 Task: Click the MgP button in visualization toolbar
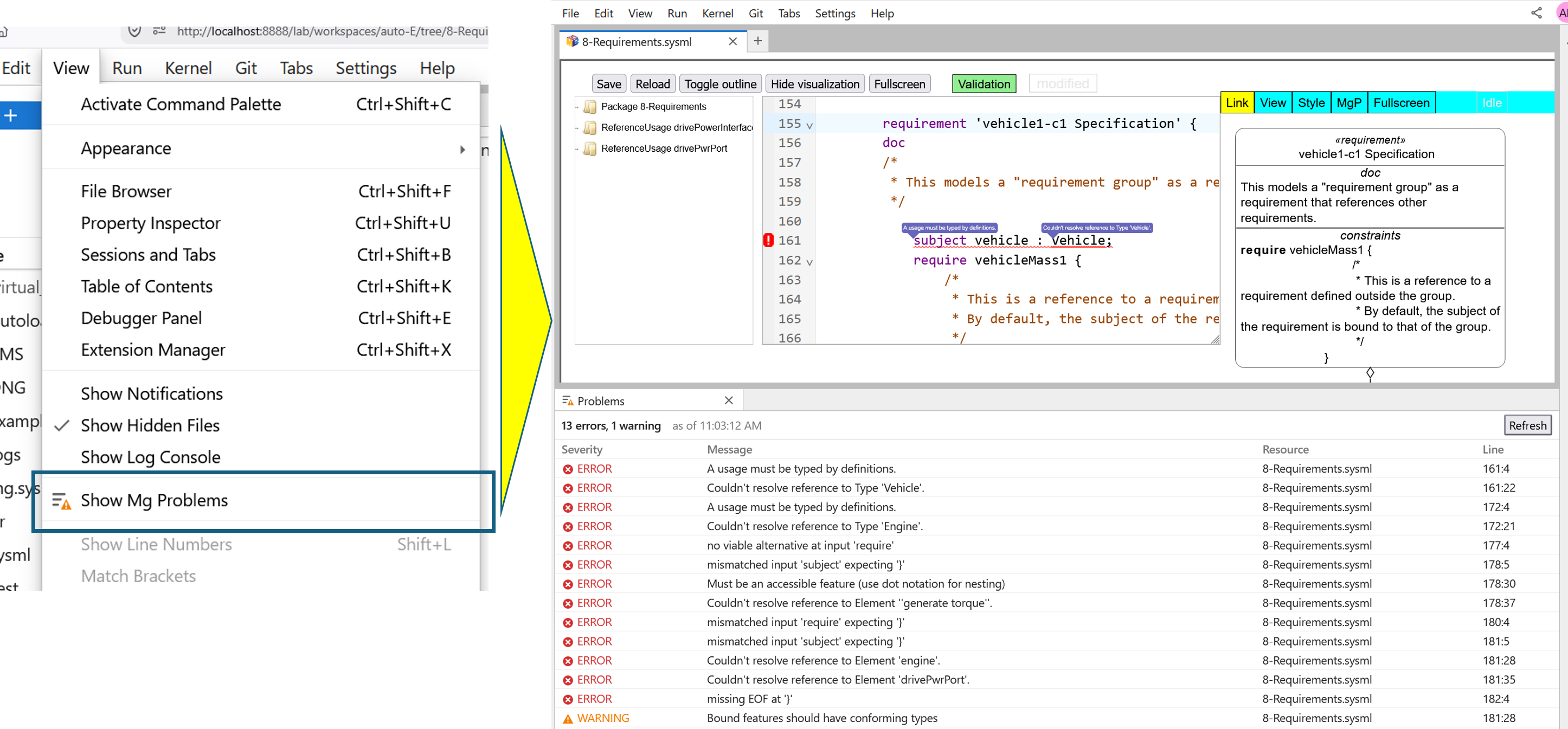click(1348, 103)
